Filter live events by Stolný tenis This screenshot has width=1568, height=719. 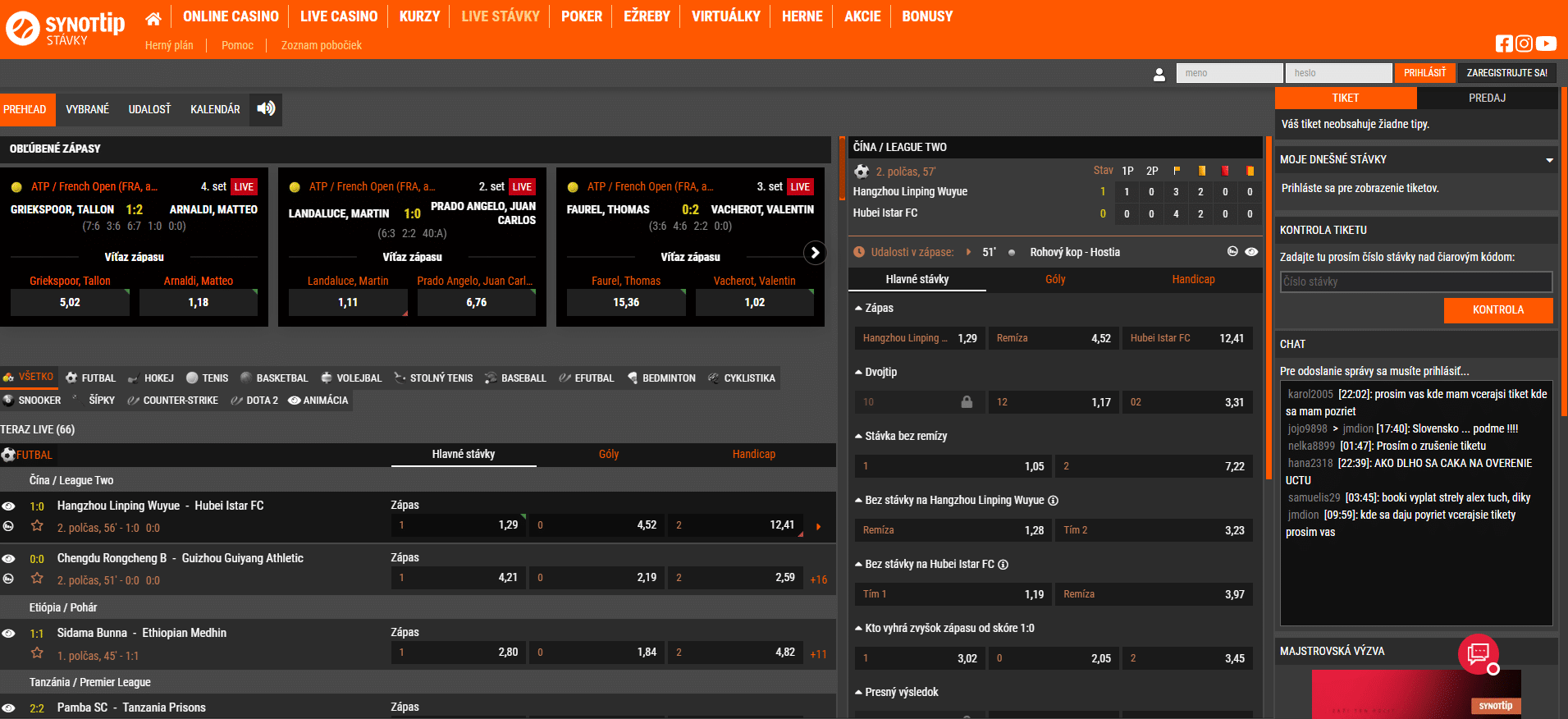click(x=433, y=378)
